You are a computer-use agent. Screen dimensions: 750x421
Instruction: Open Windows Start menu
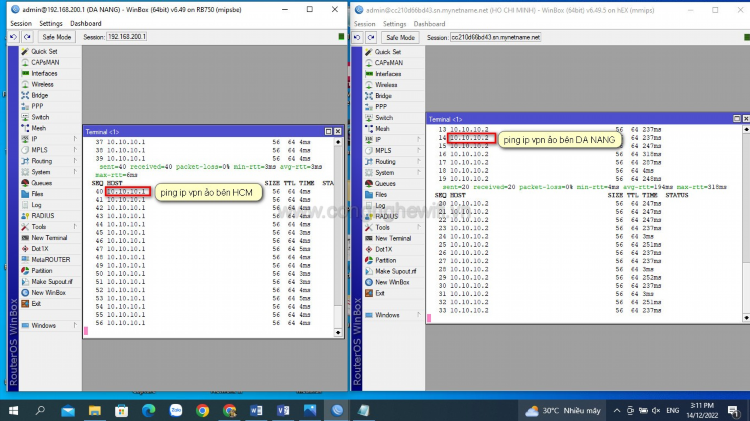coord(13,410)
